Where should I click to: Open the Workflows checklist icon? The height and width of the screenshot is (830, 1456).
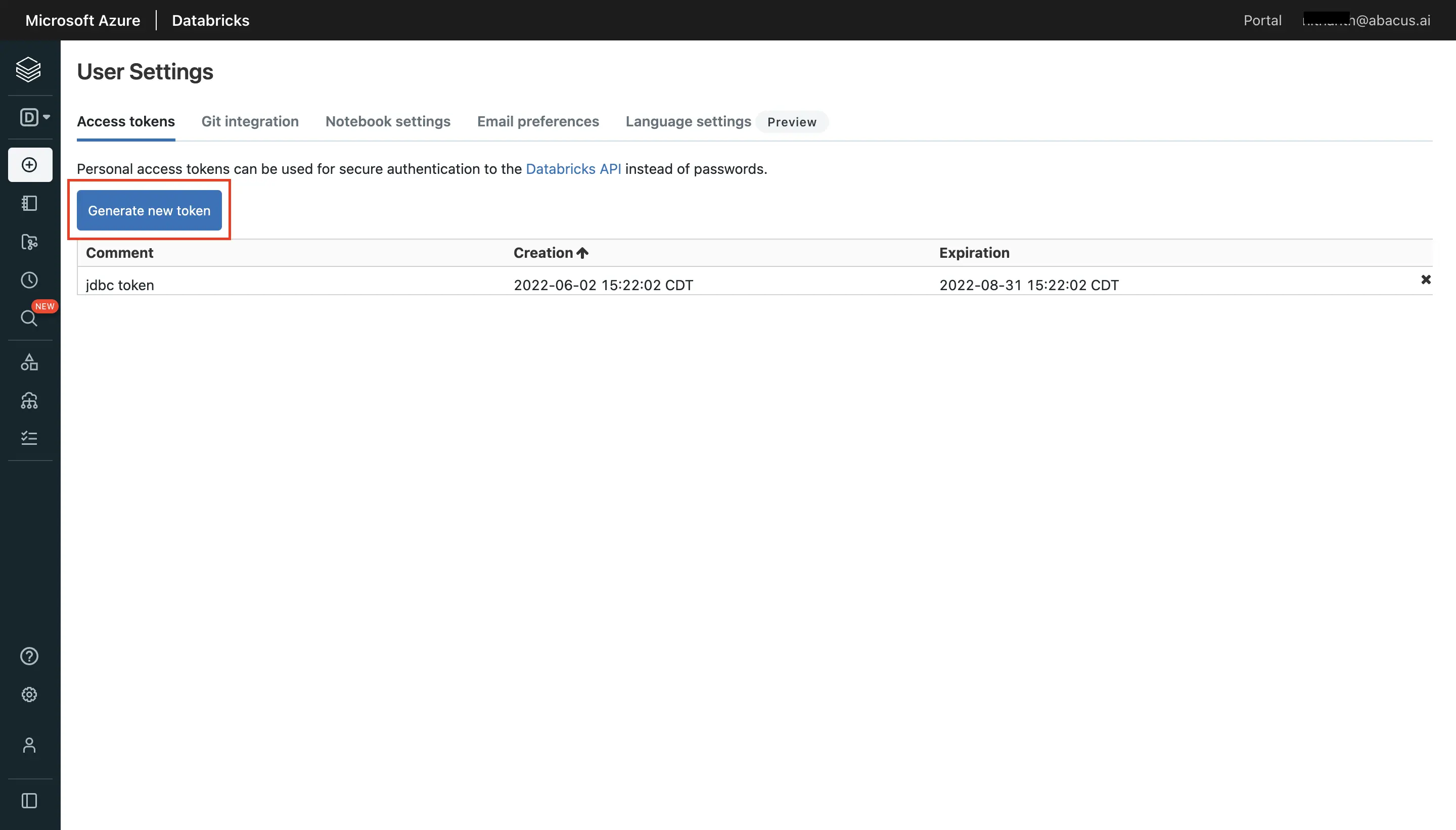click(x=28, y=437)
